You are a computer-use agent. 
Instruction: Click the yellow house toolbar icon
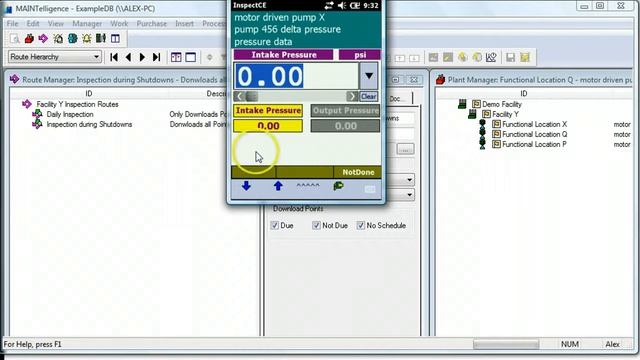point(58,39)
